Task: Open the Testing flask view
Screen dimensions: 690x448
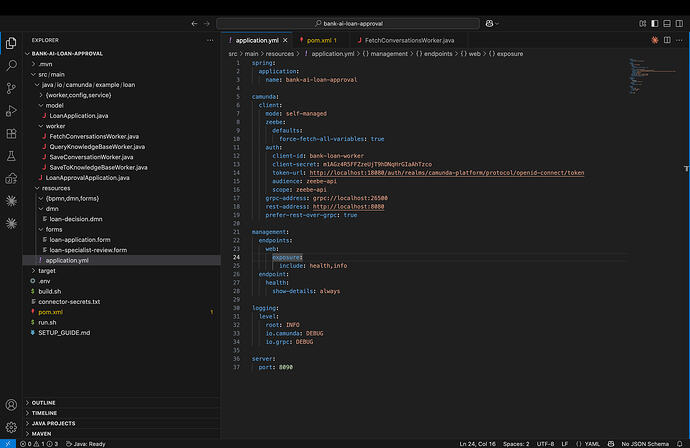Action: (11, 156)
